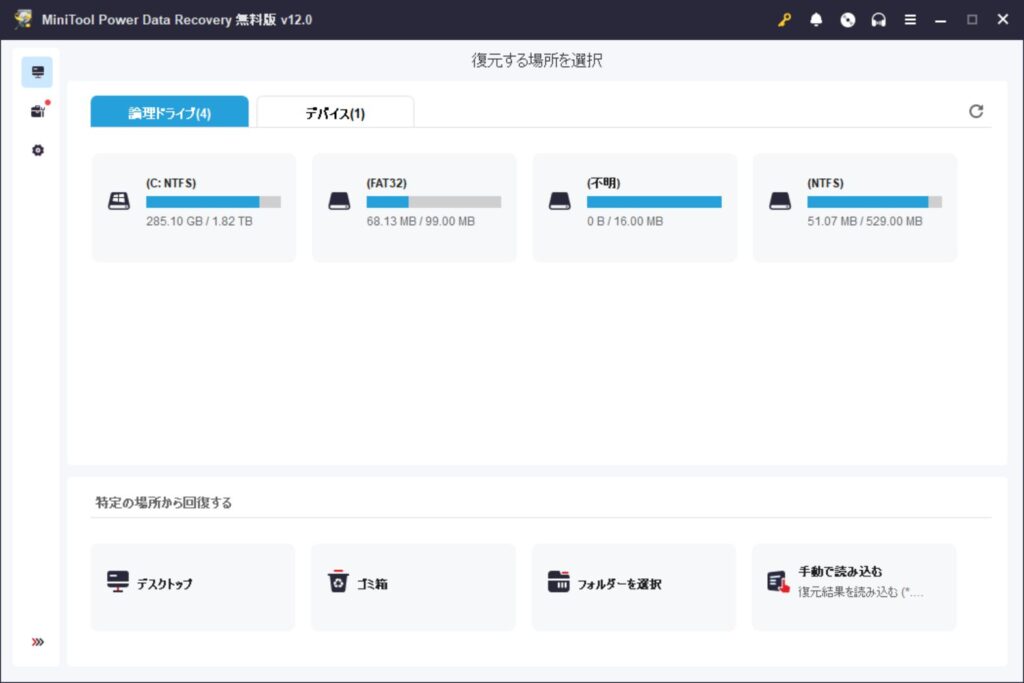Click the "285.10 GB / 1.82 TB" text
1024x683 pixels.
(199, 221)
